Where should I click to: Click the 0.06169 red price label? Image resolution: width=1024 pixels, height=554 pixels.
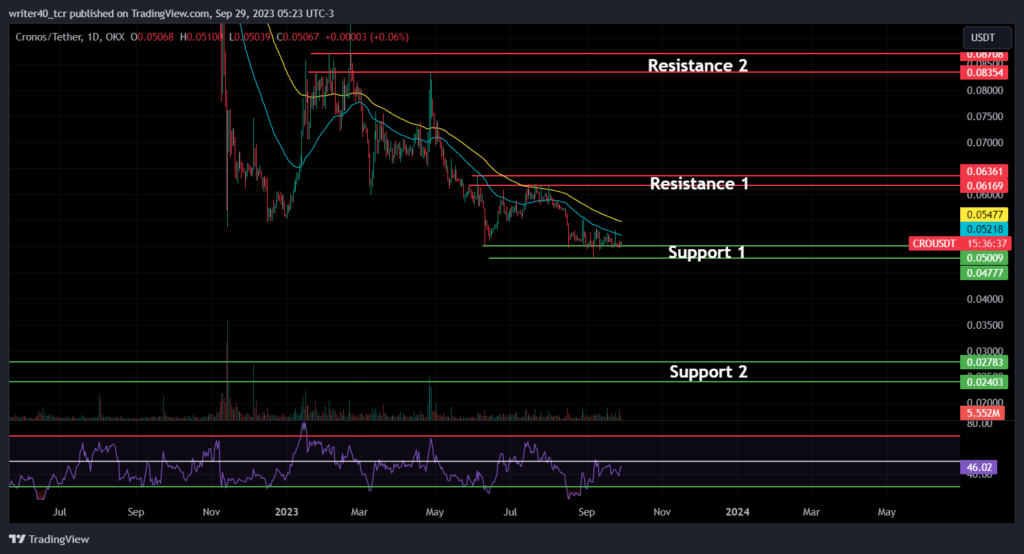pos(984,186)
